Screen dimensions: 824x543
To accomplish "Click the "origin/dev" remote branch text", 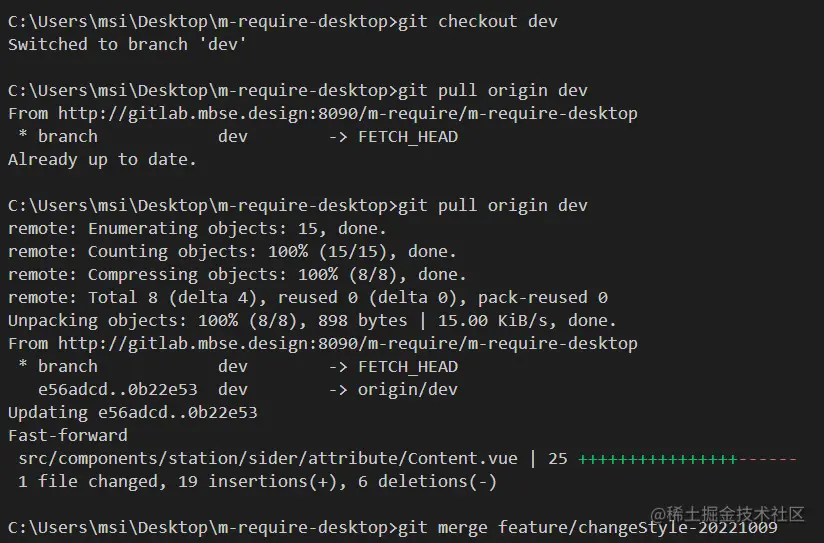I will (x=407, y=389).
